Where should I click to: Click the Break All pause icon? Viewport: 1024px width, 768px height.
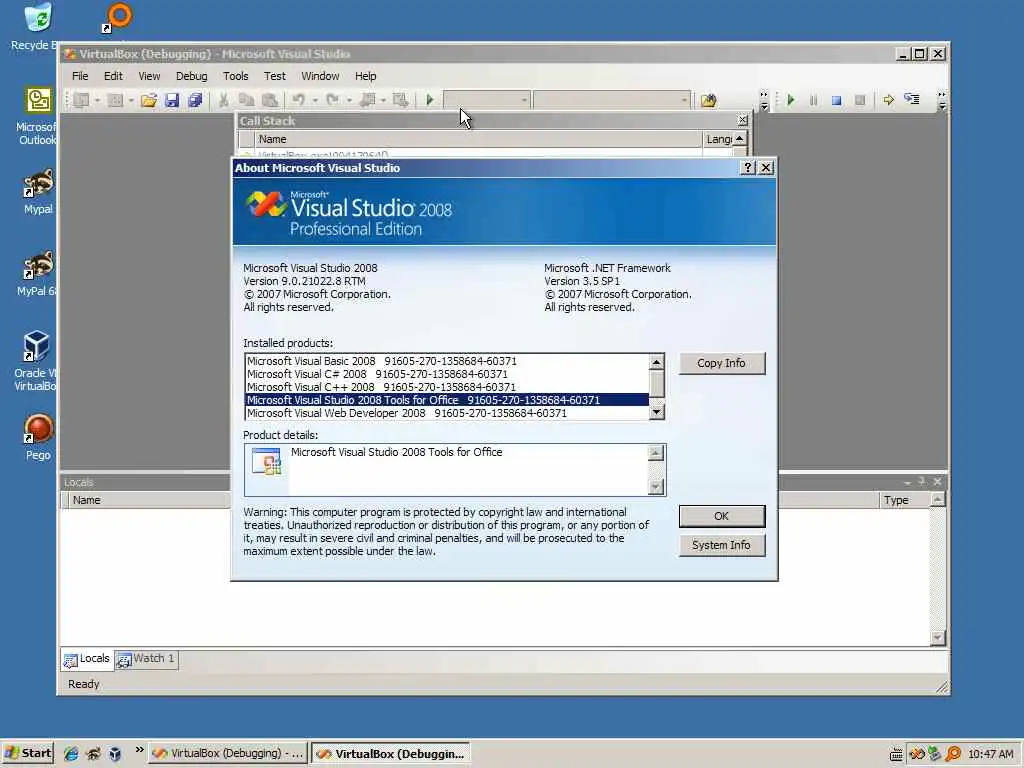[813, 100]
